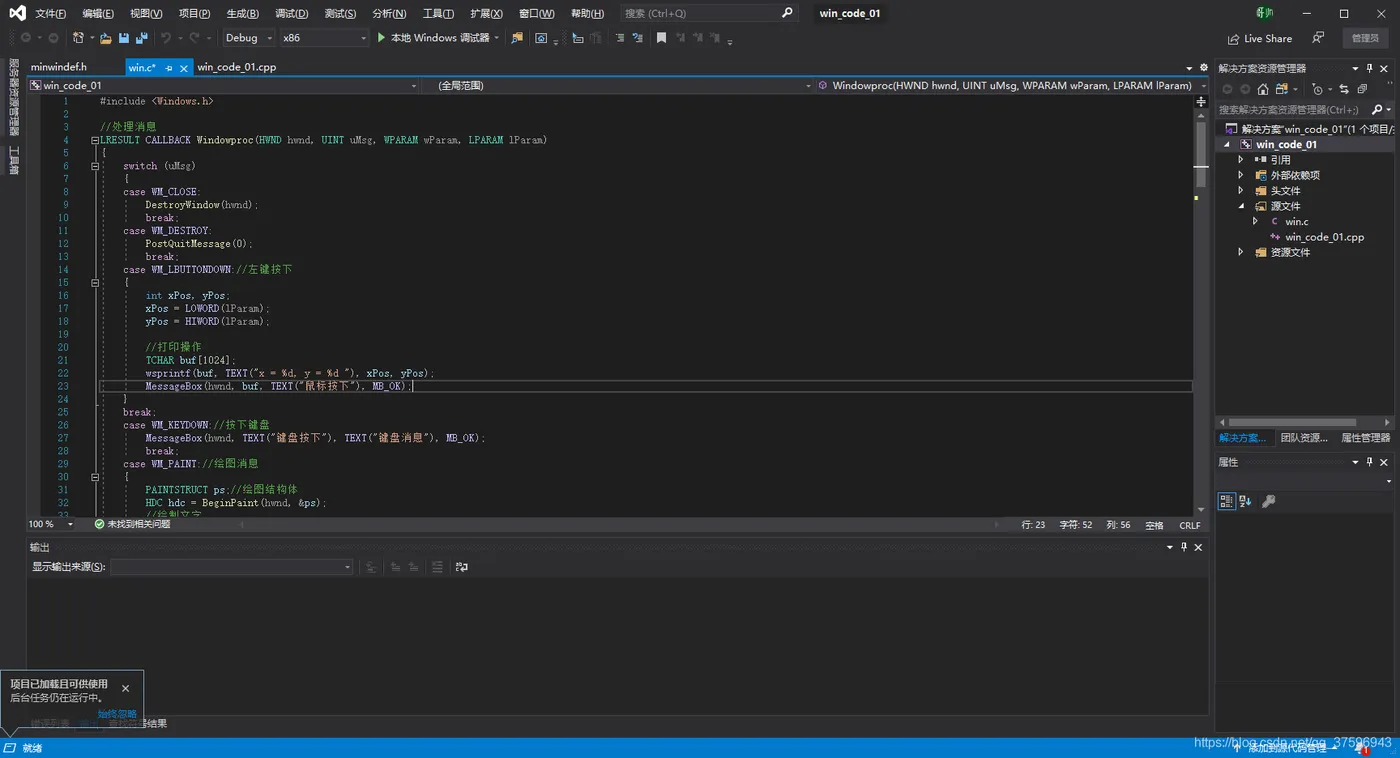Click the Save All toolbar icon

(142, 38)
